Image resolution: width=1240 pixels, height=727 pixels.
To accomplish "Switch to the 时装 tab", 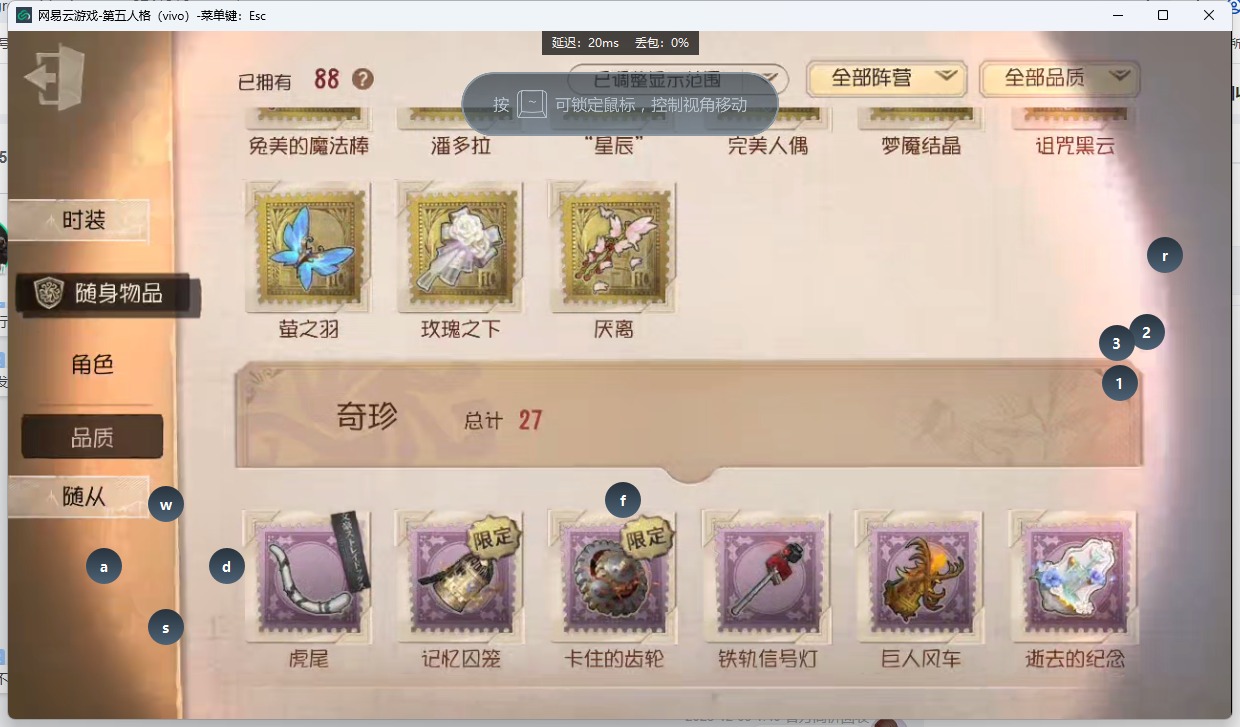I will [x=80, y=220].
